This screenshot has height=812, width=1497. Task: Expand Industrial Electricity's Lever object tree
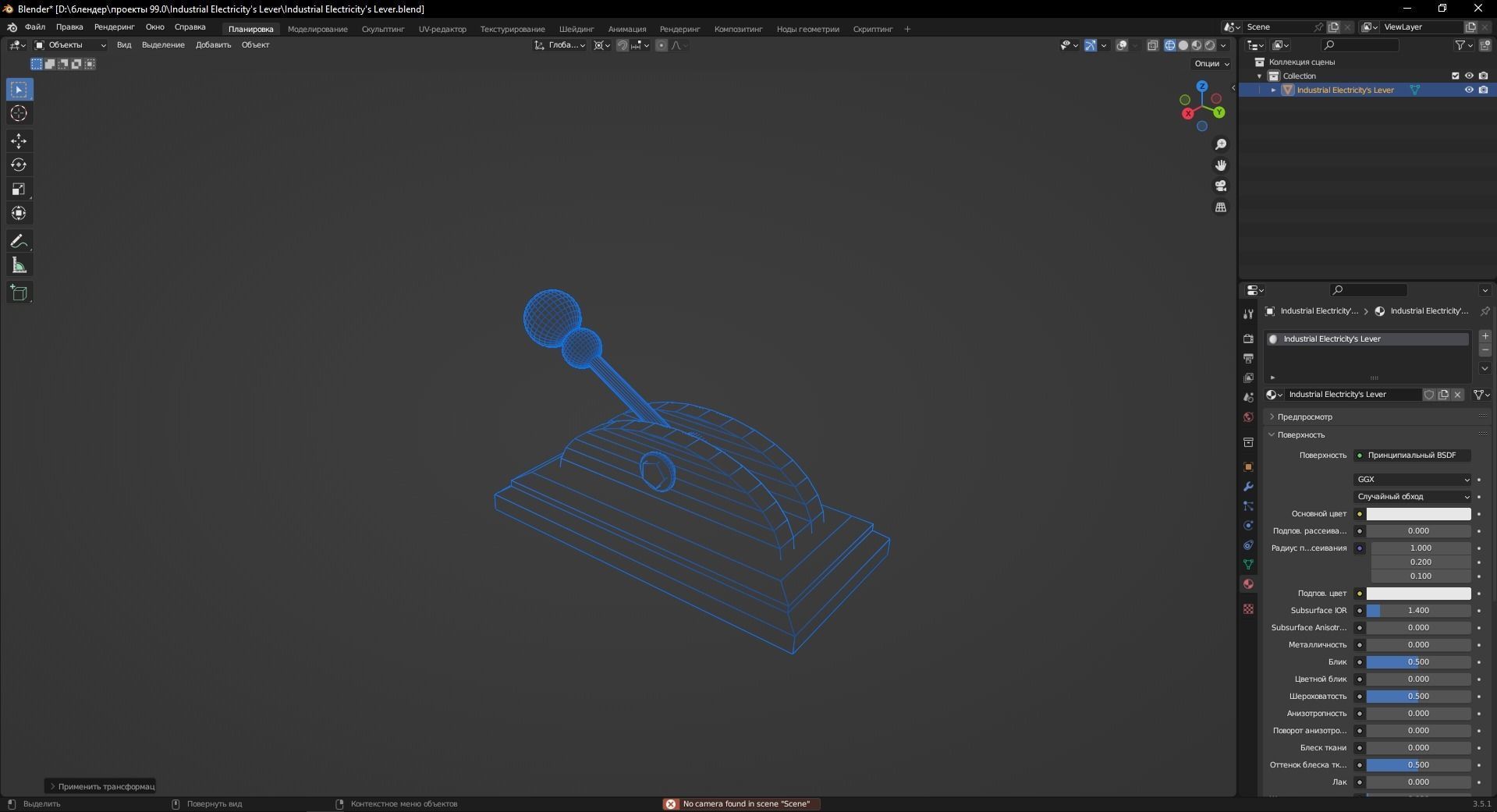tap(1273, 90)
